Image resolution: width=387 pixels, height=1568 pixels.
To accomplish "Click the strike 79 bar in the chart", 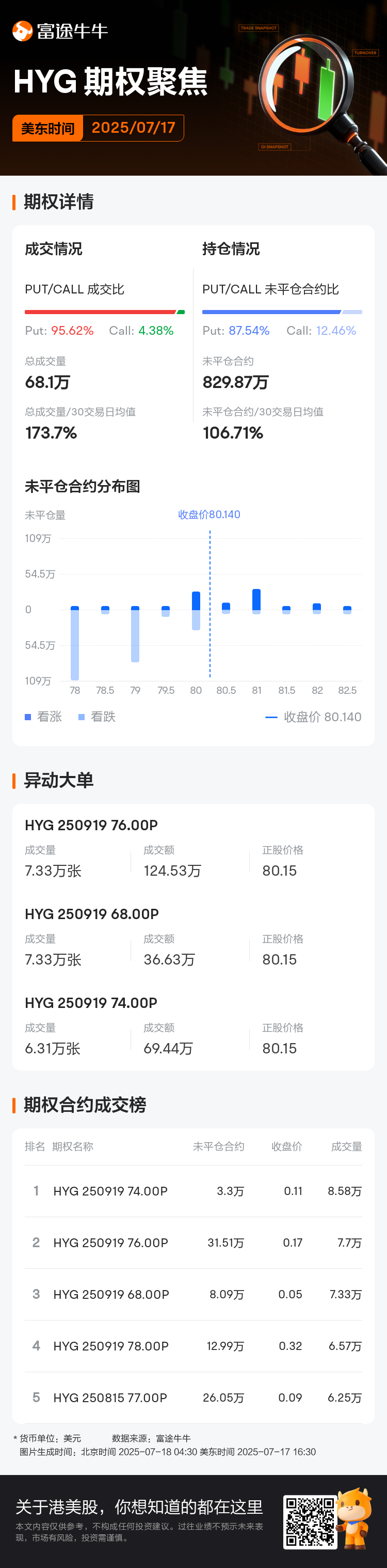I will [135, 633].
